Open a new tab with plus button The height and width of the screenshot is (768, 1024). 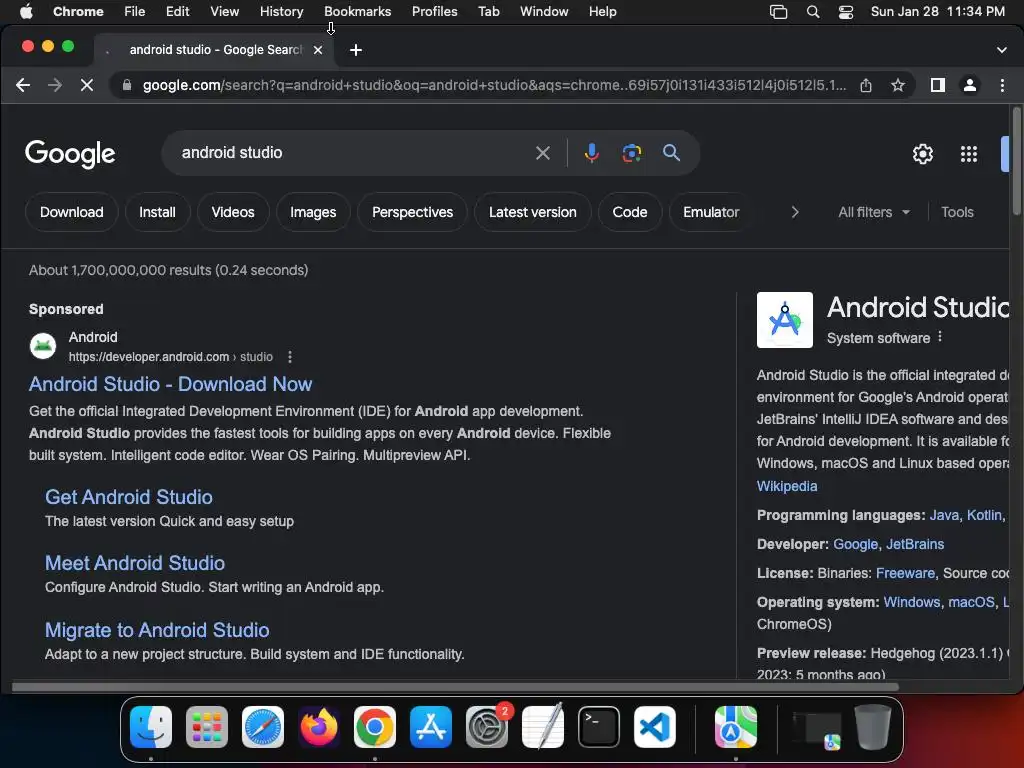point(356,50)
